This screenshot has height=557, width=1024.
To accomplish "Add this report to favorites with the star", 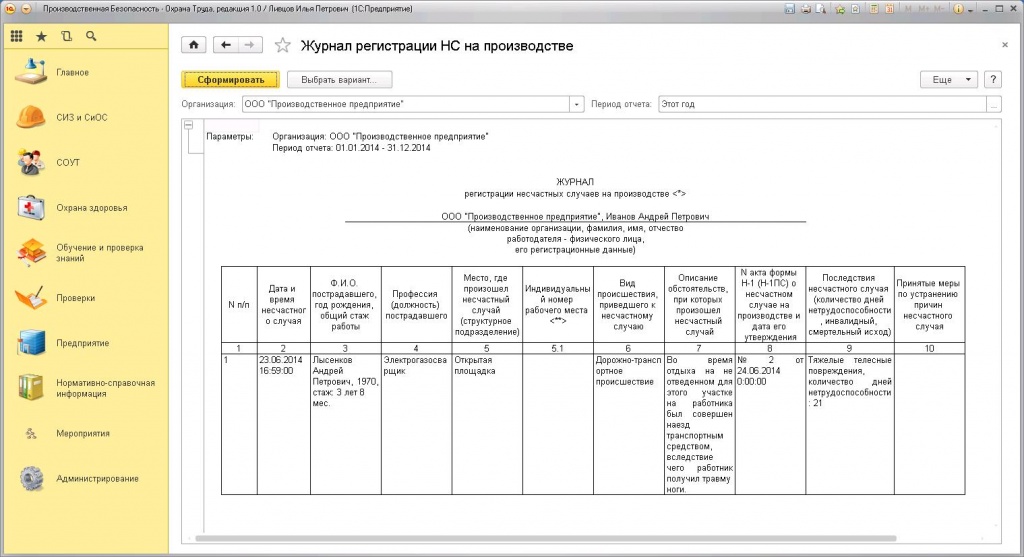I will (282, 45).
